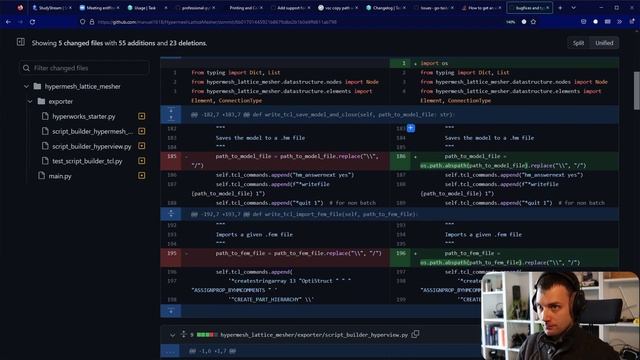The height and width of the screenshot is (360, 640).
Task: Click the padlock site info icon
Action: click(92, 22)
